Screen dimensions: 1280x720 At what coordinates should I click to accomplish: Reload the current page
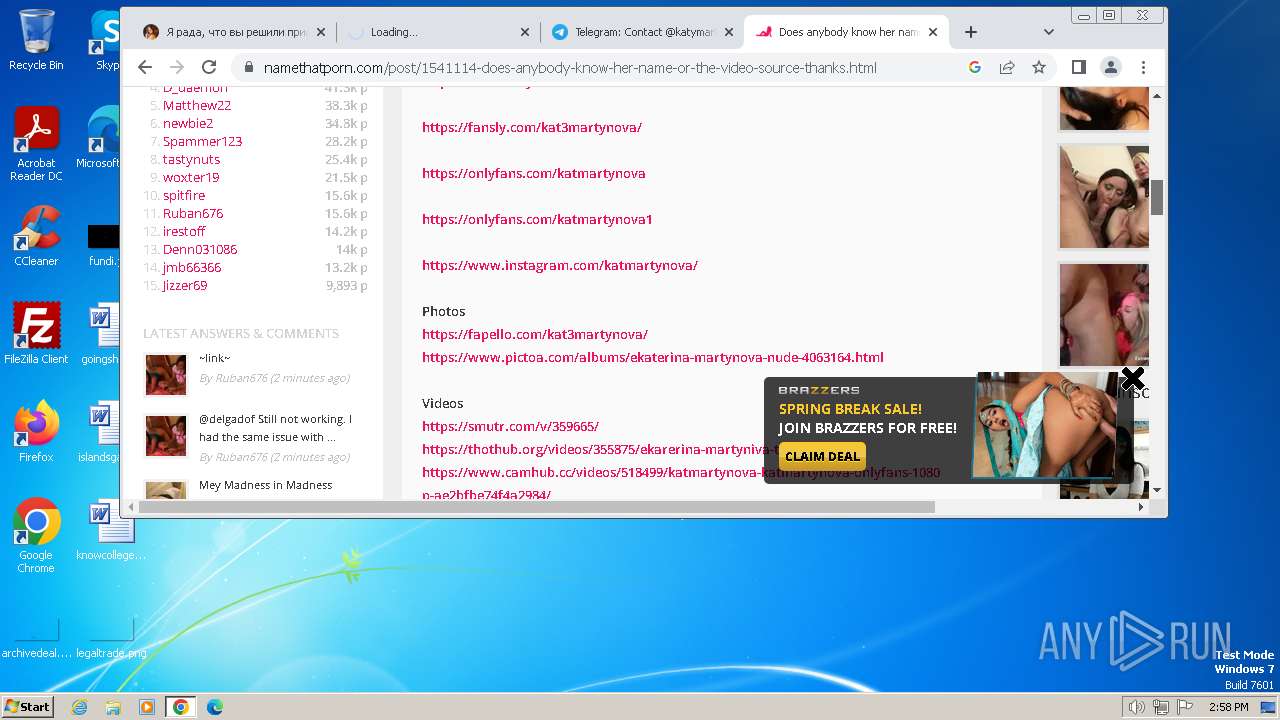pos(209,67)
